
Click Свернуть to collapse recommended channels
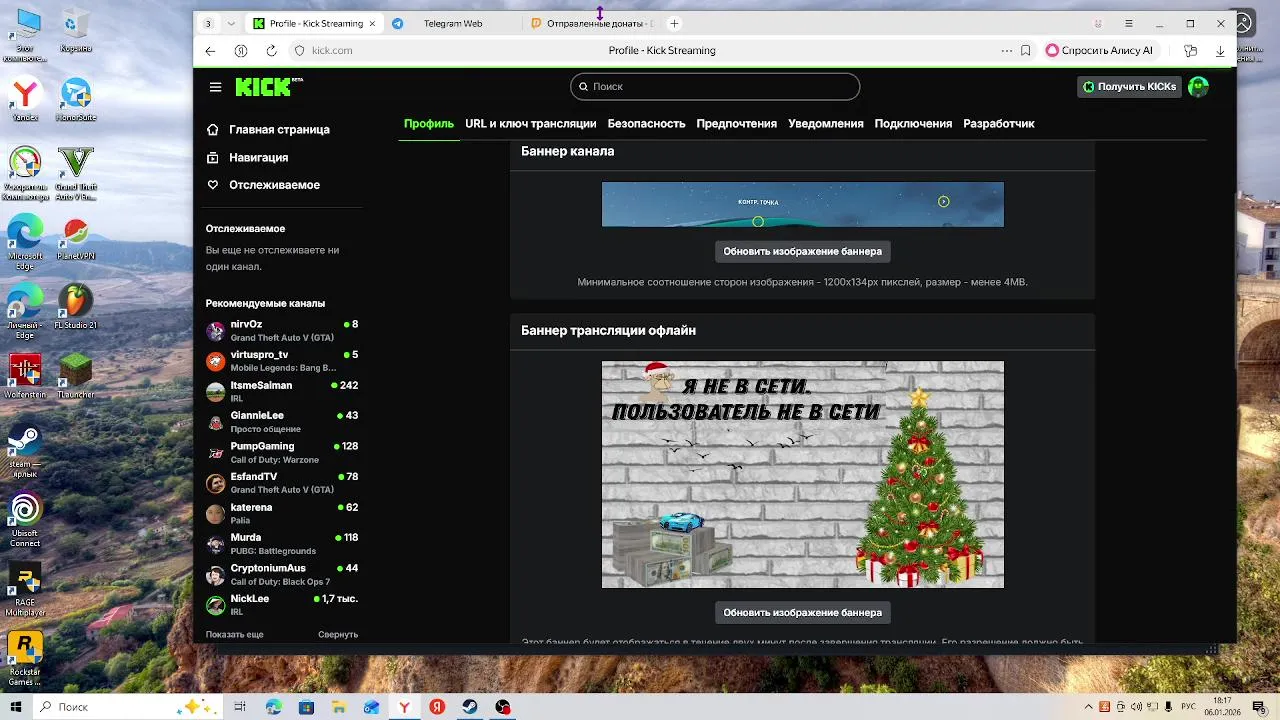[x=338, y=635]
